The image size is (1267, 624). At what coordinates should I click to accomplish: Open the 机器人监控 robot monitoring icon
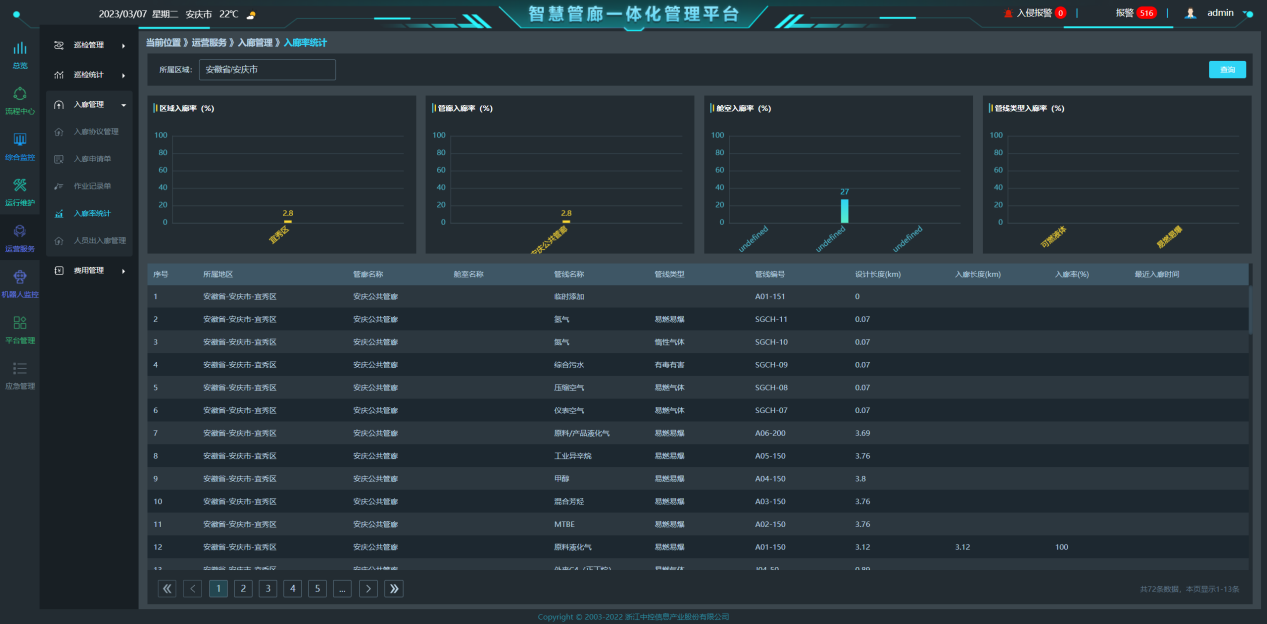[x=19, y=277]
